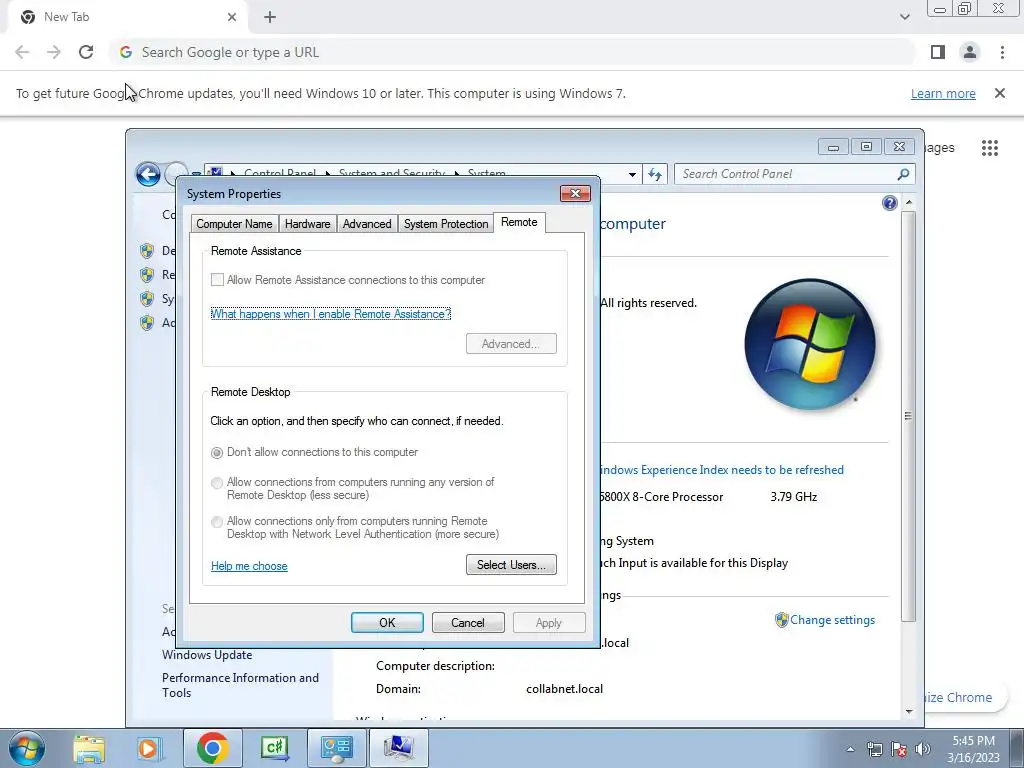Click the network tray icon
Screen dimensions: 1024x768
(x=874, y=749)
